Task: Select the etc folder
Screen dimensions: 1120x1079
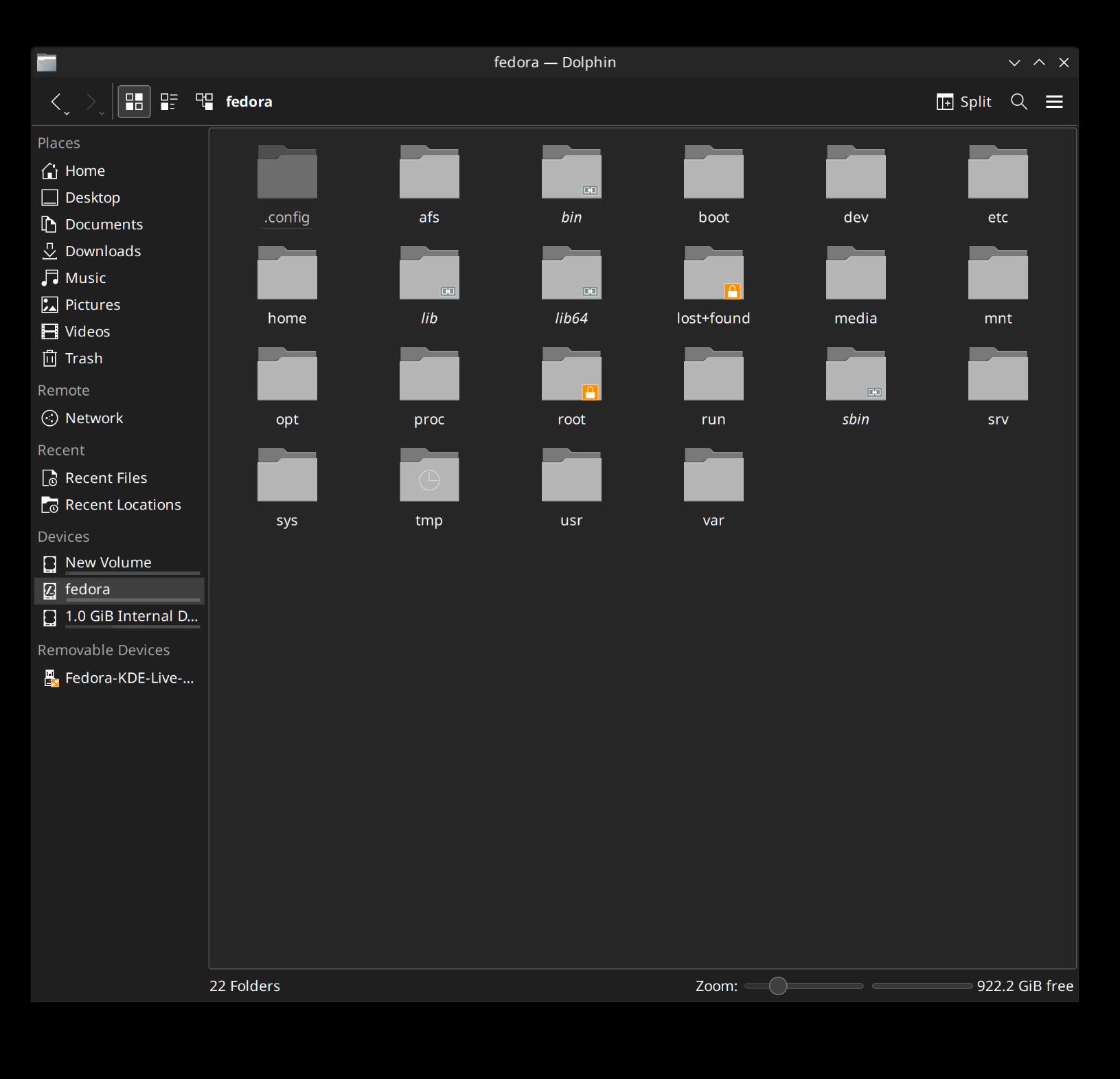Action: pos(998,185)
